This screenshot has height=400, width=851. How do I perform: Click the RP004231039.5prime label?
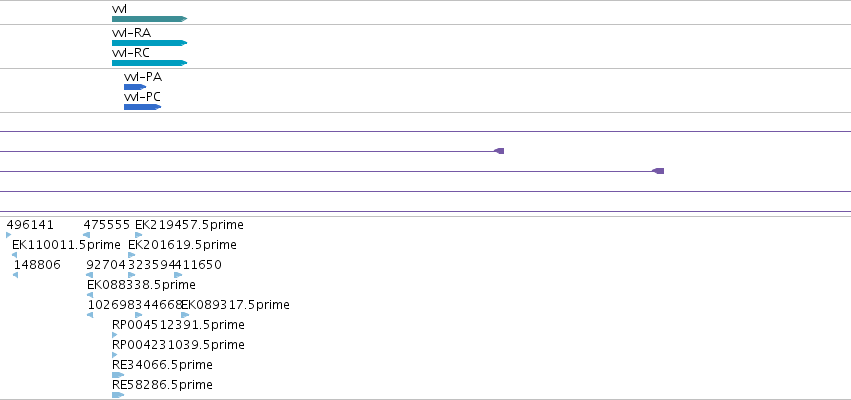click(x=178, y=345)
